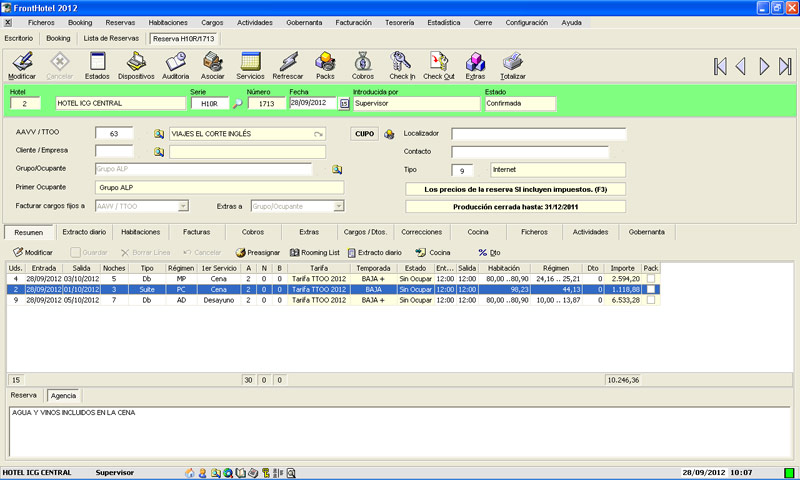Go to next reservation record arrow
800x480 pixels.
tap(764, 67)
